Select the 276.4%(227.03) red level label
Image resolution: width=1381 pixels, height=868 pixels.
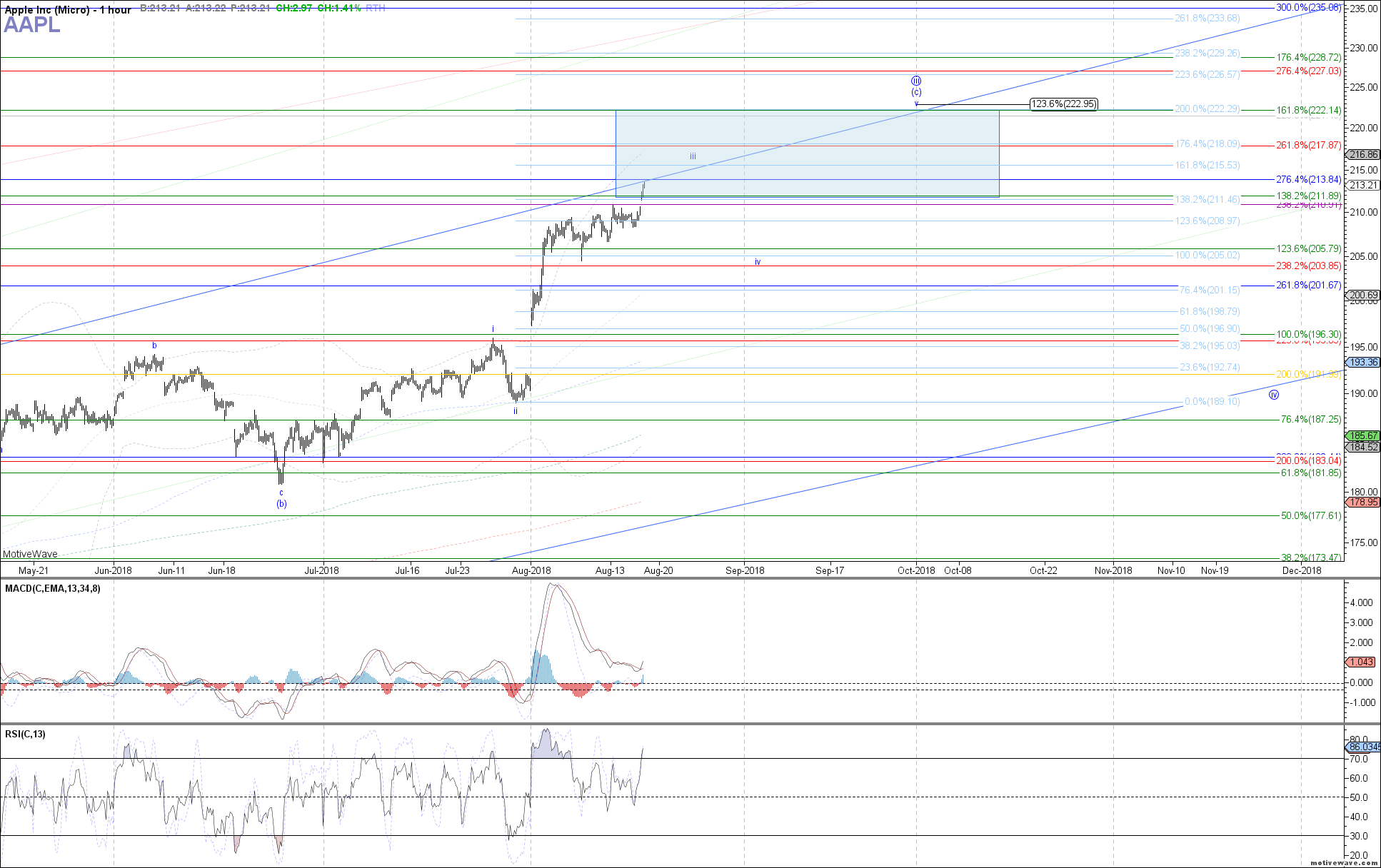click(x=1309, y=71)
